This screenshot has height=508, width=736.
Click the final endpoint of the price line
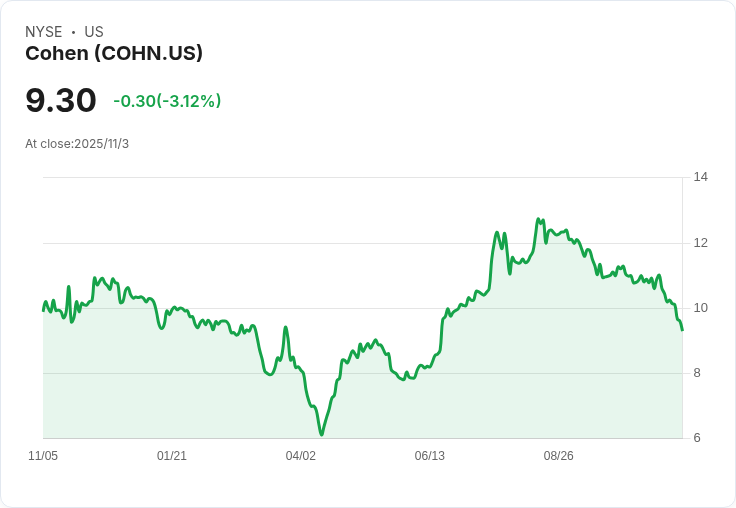682,330
